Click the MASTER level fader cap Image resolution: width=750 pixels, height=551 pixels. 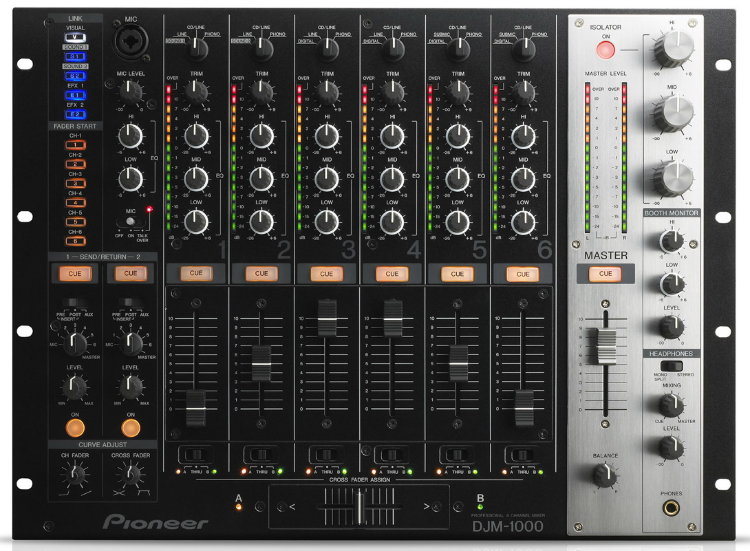[x=606, y=347]
